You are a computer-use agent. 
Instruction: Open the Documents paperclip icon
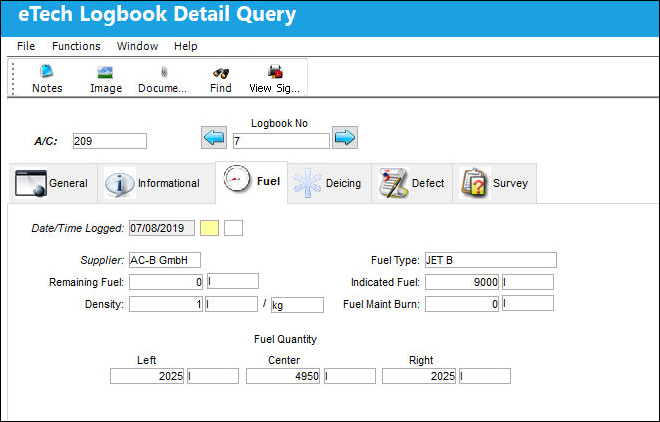[164, 72]
